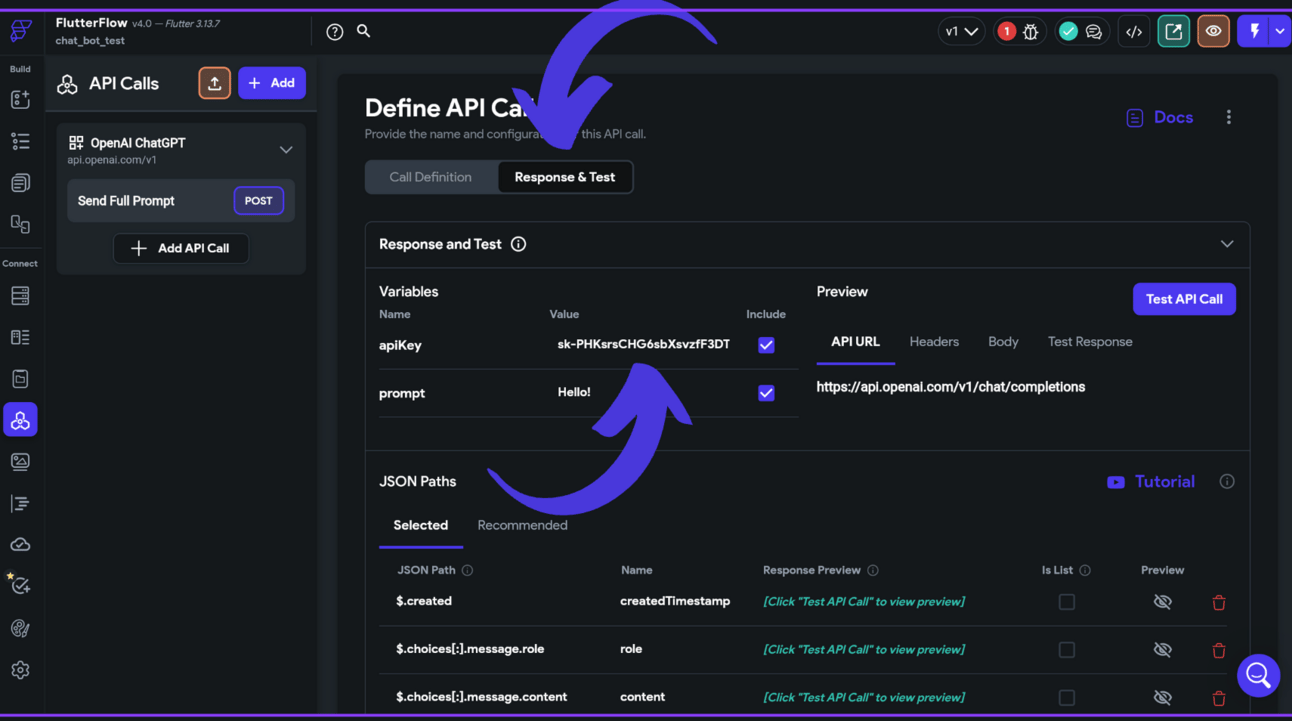Screen dimensions: 1292x721
Task: Open the red issues counter badge
Action: click(1006, 31)
